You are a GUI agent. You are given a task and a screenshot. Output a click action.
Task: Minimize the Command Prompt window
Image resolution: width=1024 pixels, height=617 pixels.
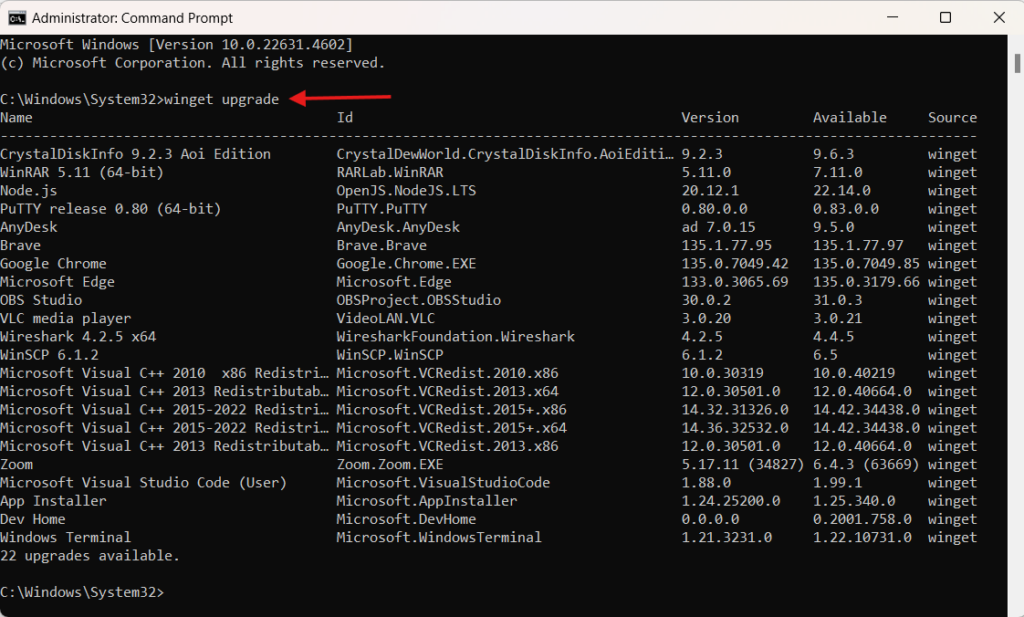[x=892, y=17]
